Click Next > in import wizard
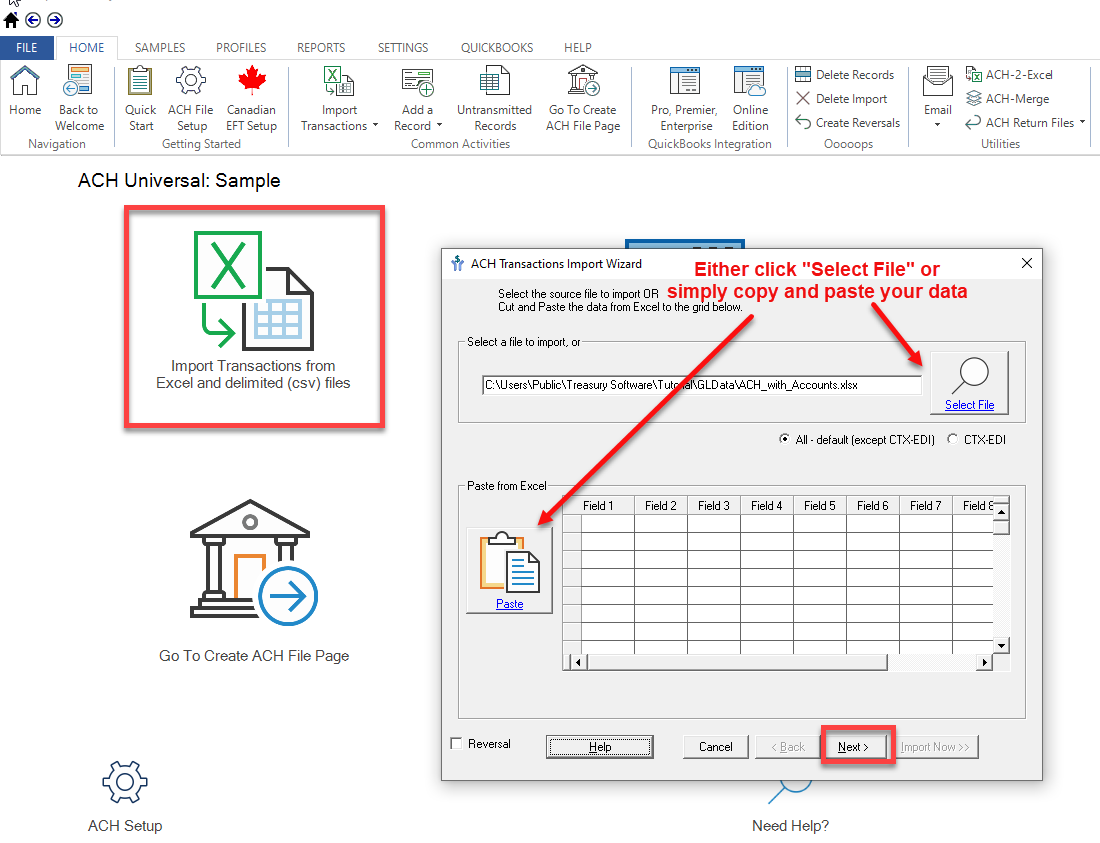Image resolution: width=1100 pixels, height=843 pixels. pyautogui.click(x=853, y=747)
